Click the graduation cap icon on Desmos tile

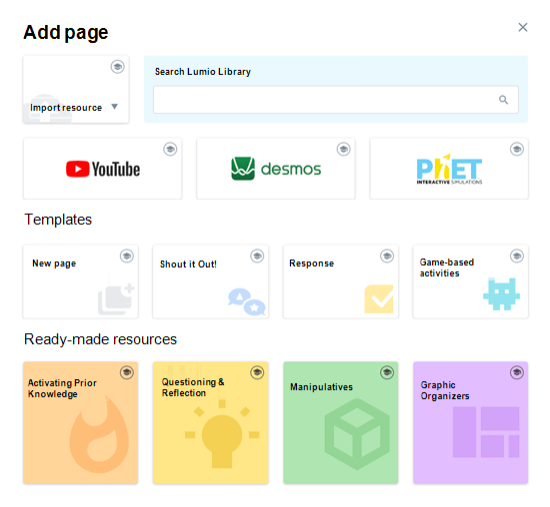coord(343,149)
